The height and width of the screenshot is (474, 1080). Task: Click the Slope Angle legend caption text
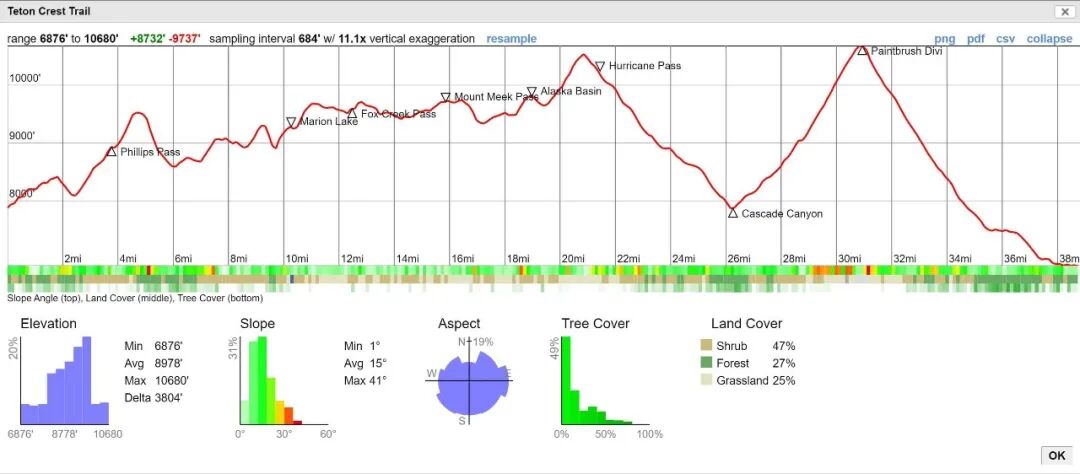(x=135, y=298)
